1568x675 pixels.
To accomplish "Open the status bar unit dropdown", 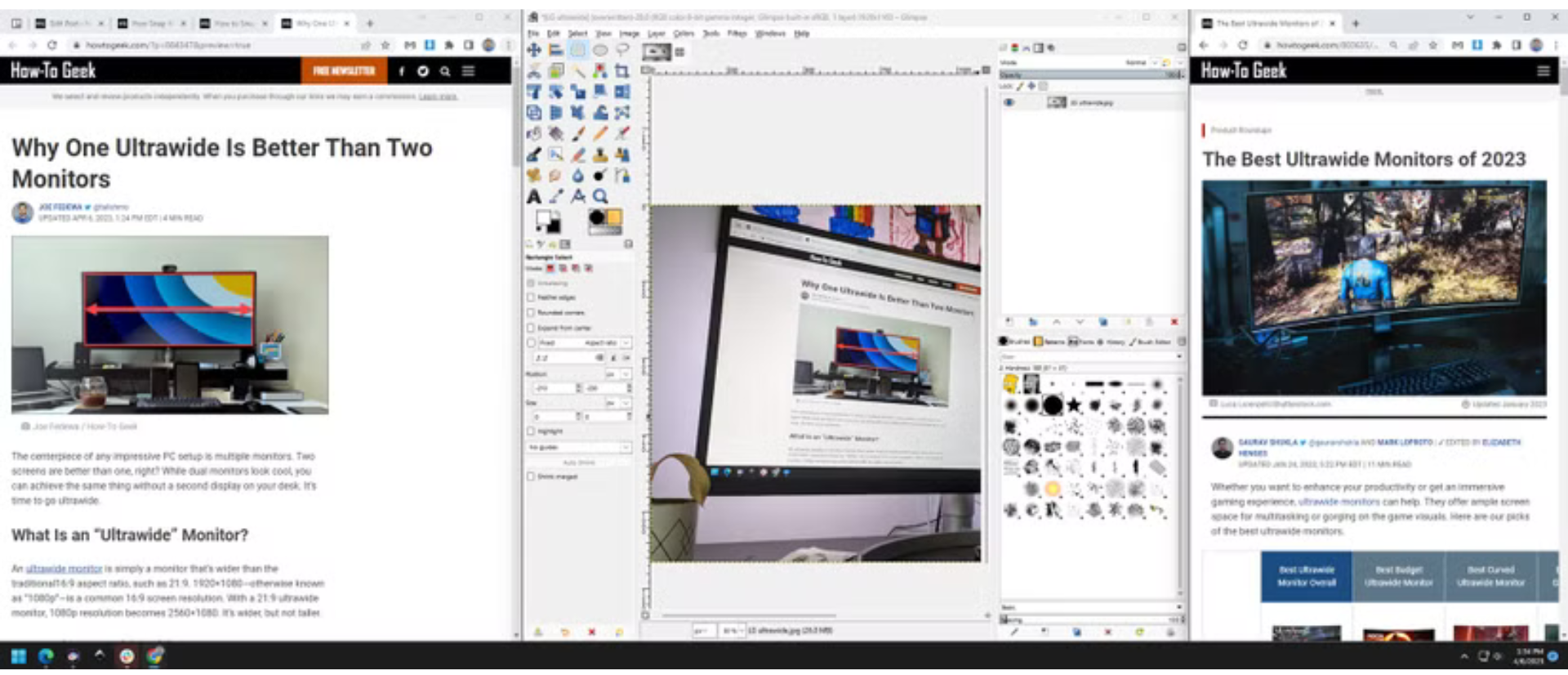I will (705, 631).
